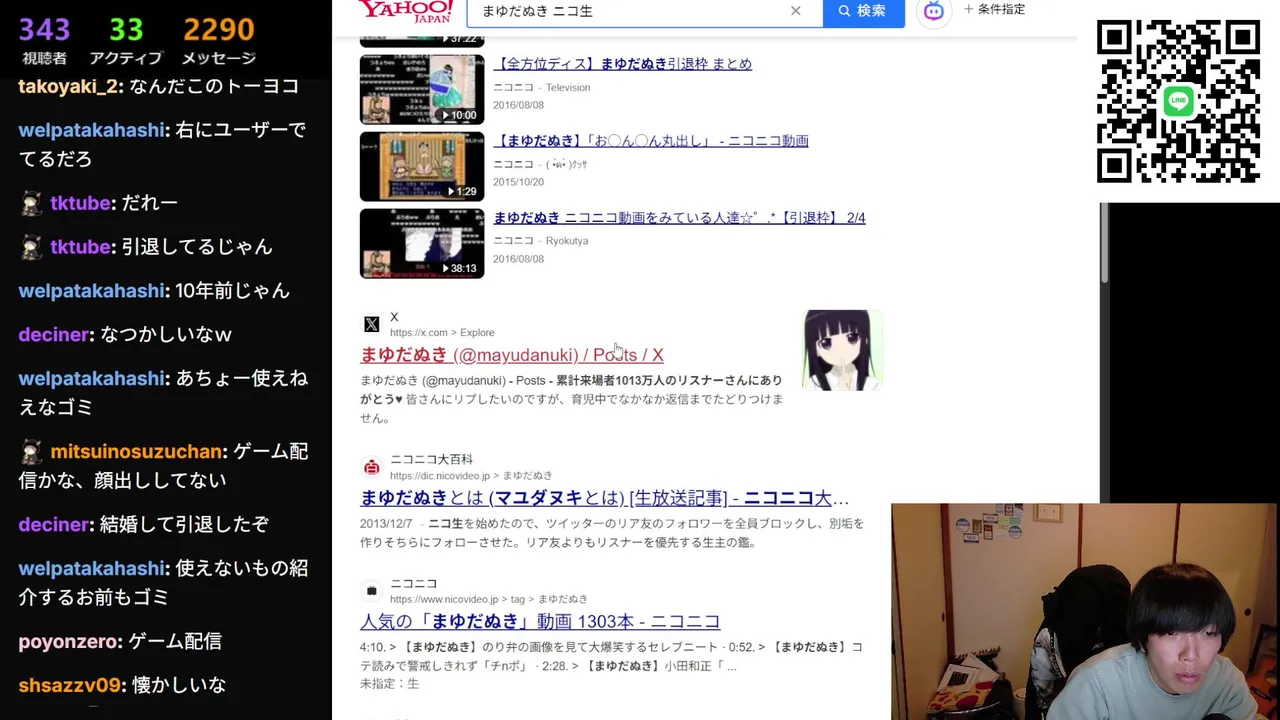
Task: Open the 条件指定 search conditions option
Action: pos(995,10)
